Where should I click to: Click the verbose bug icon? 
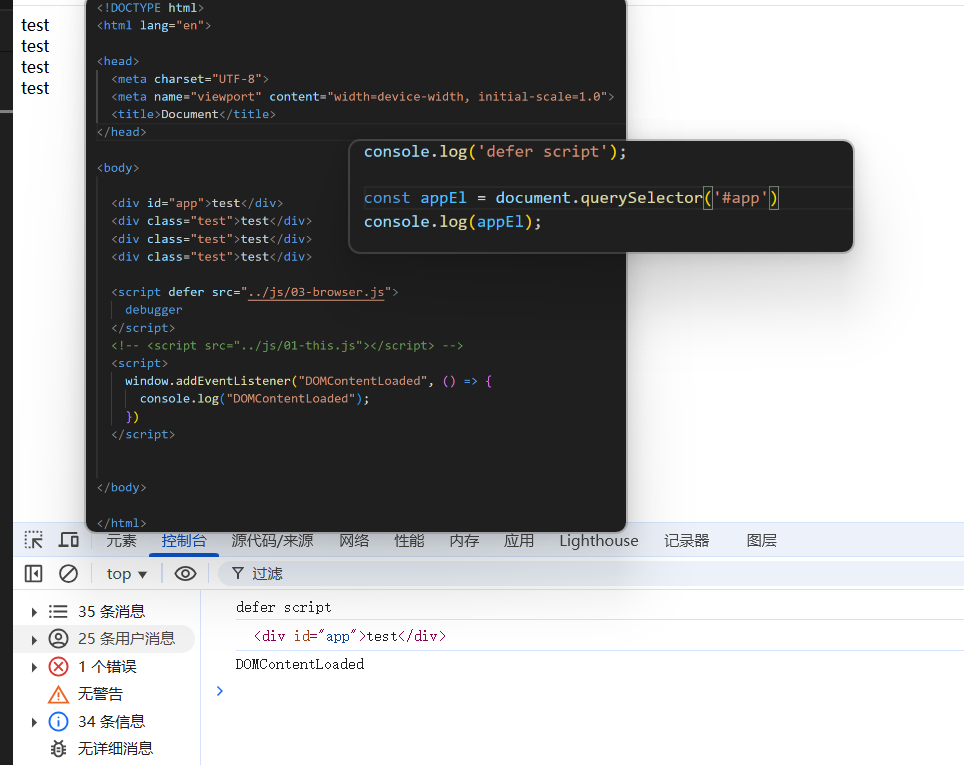click(x=58, y=748)
